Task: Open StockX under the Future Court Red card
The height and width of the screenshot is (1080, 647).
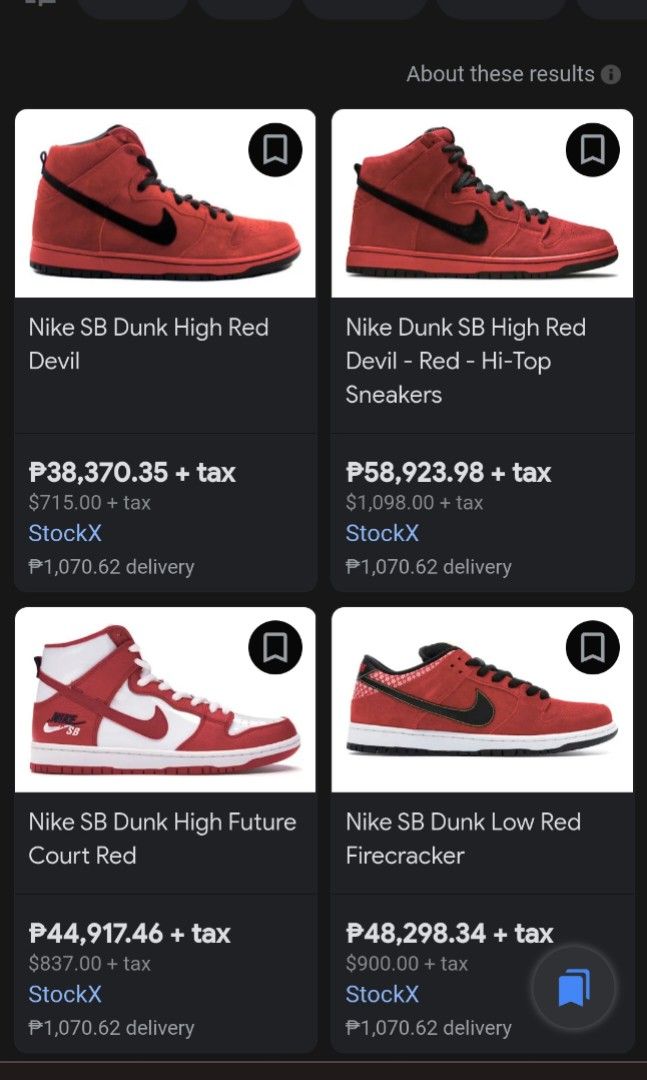Action: point(65,994)
